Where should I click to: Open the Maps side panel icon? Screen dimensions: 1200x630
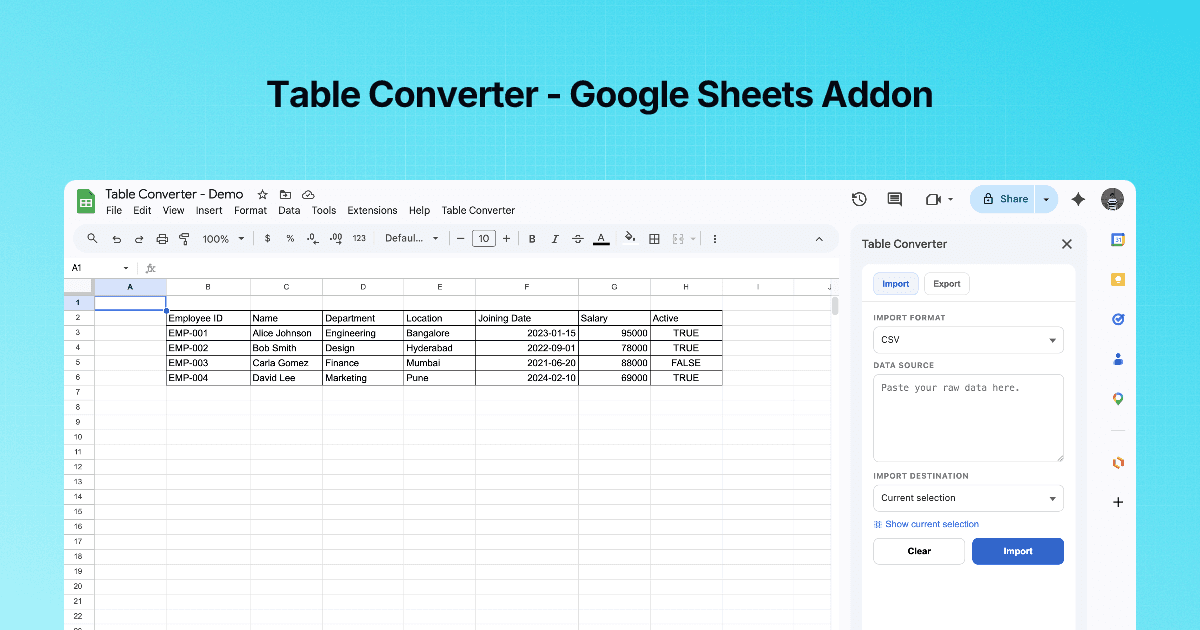1118,399
